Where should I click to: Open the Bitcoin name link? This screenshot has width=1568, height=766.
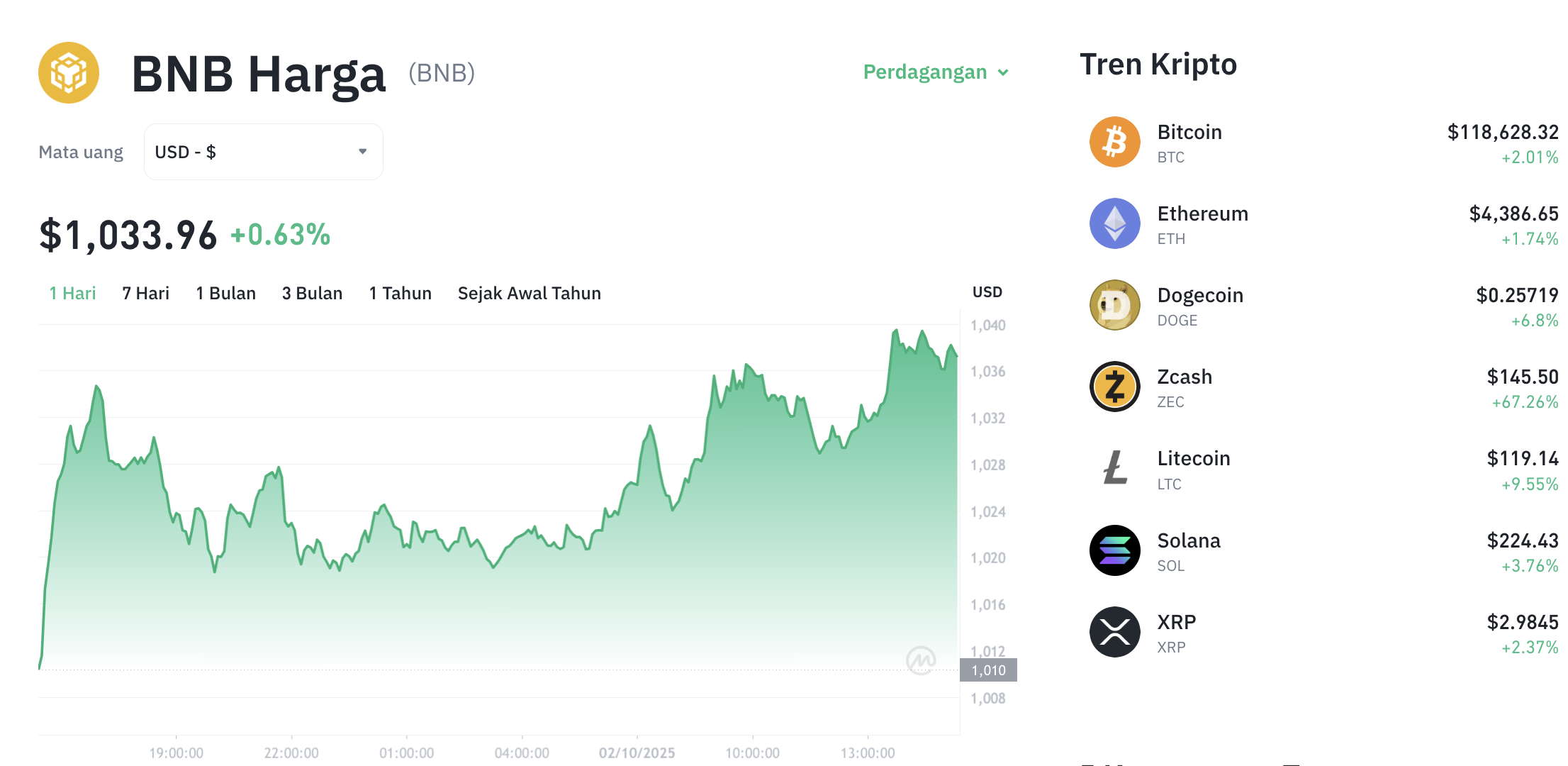1189,133
